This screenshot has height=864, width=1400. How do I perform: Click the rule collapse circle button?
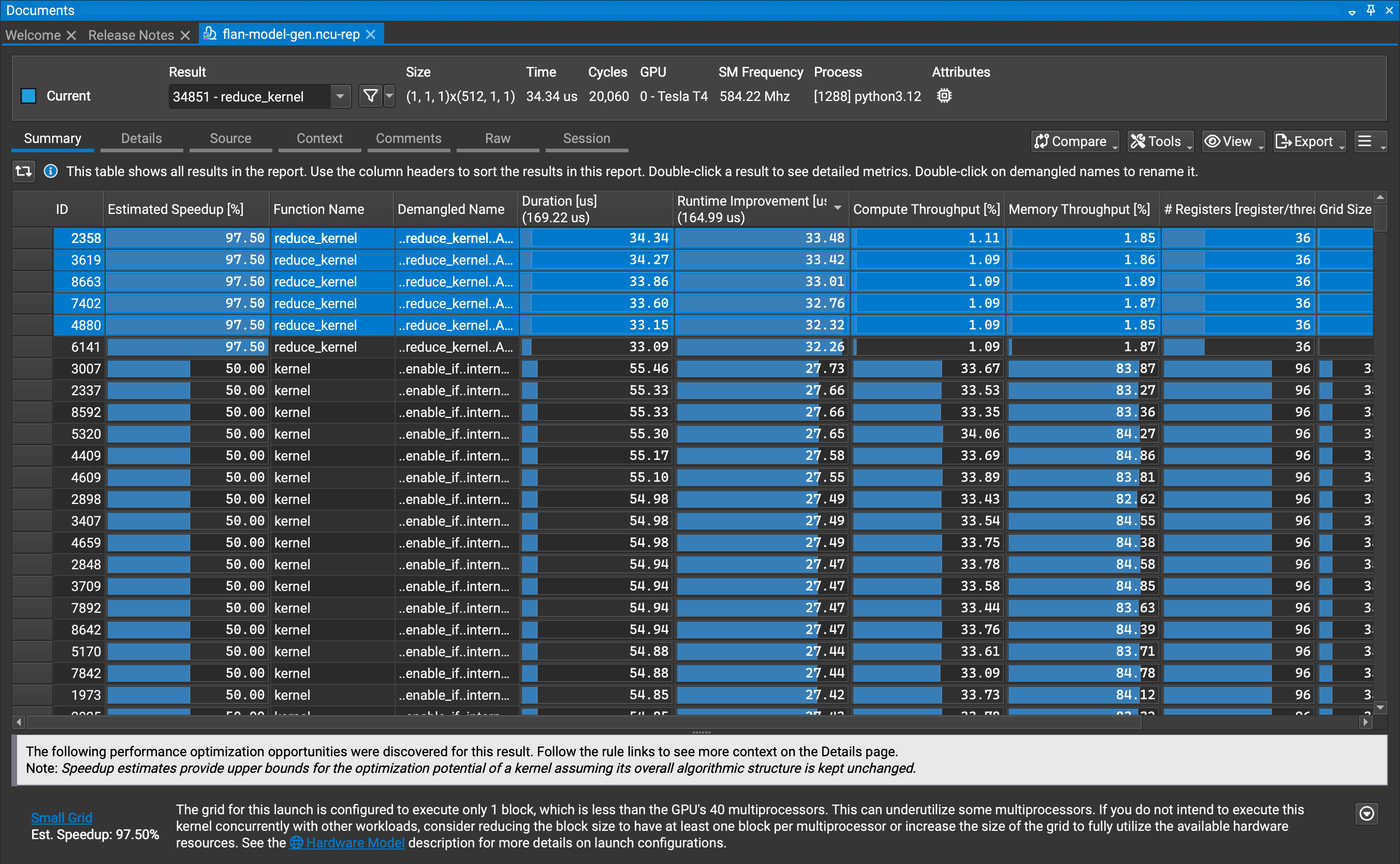(1366, 813)
